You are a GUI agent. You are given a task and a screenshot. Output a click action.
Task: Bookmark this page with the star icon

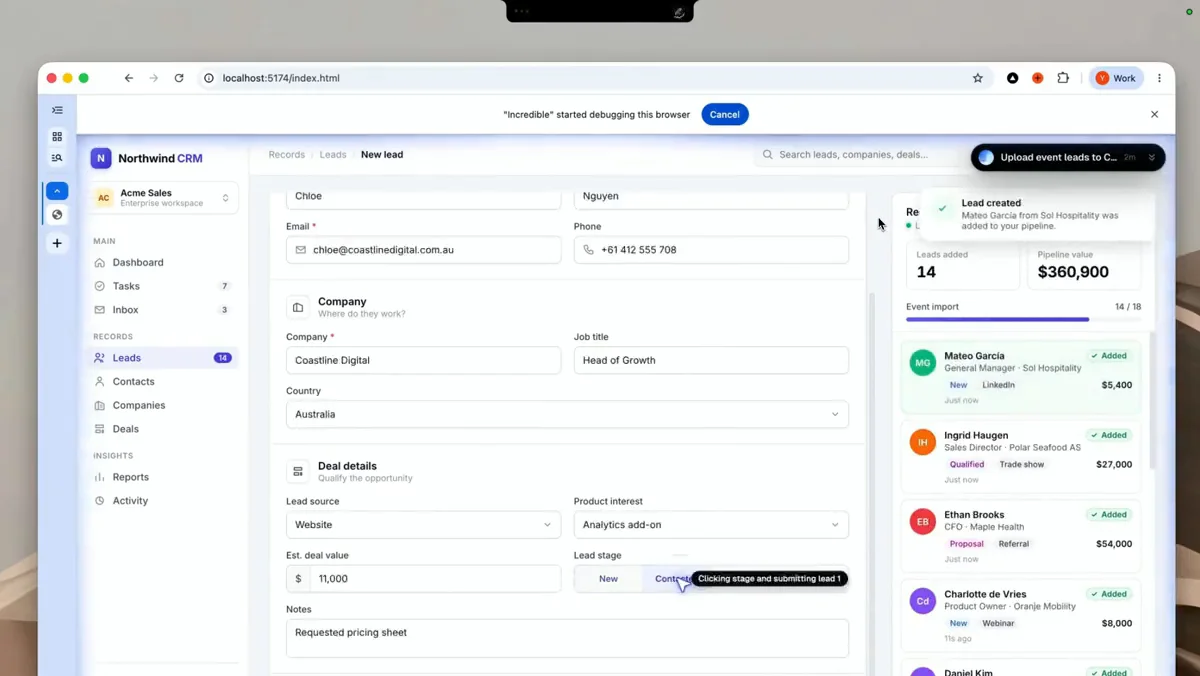pyautogui.click(x=978, y=78)
